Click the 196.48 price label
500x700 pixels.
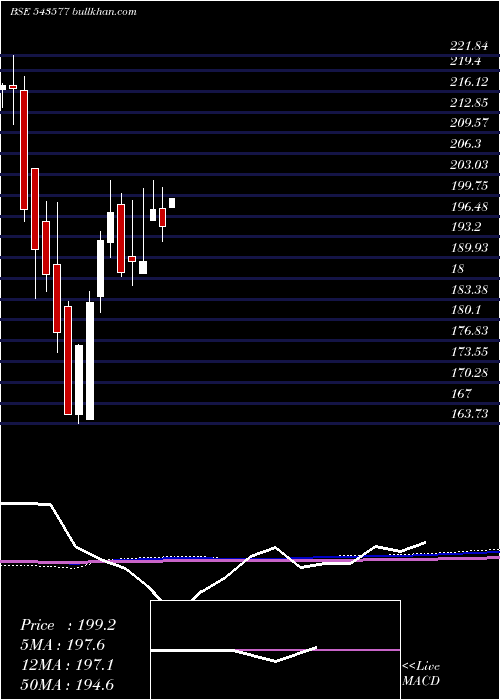pos(469,206)
